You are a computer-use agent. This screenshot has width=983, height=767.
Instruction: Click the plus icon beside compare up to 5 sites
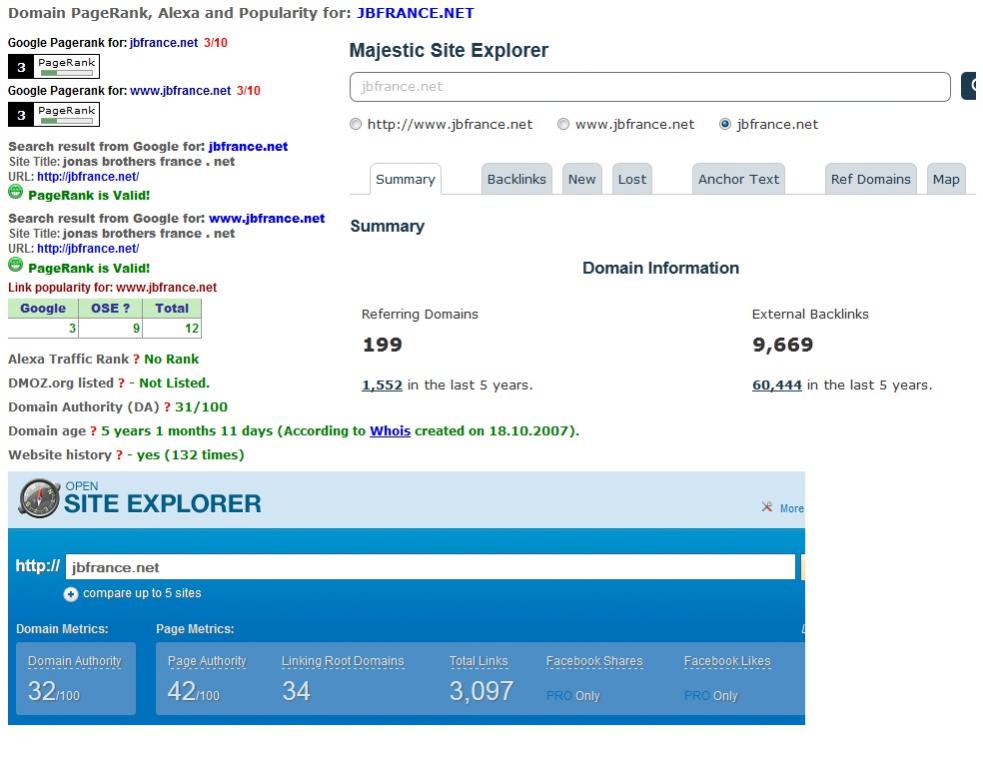71,594
